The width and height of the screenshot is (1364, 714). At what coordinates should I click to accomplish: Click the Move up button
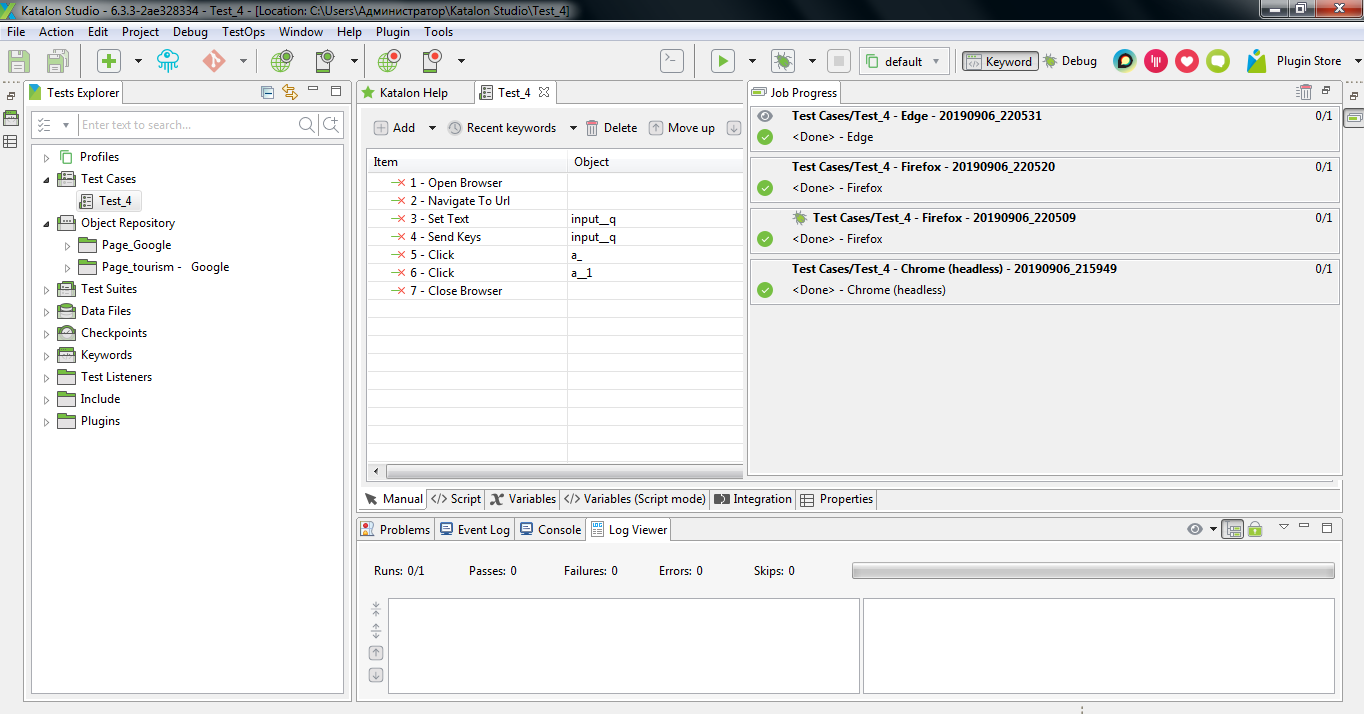(682, 128)
